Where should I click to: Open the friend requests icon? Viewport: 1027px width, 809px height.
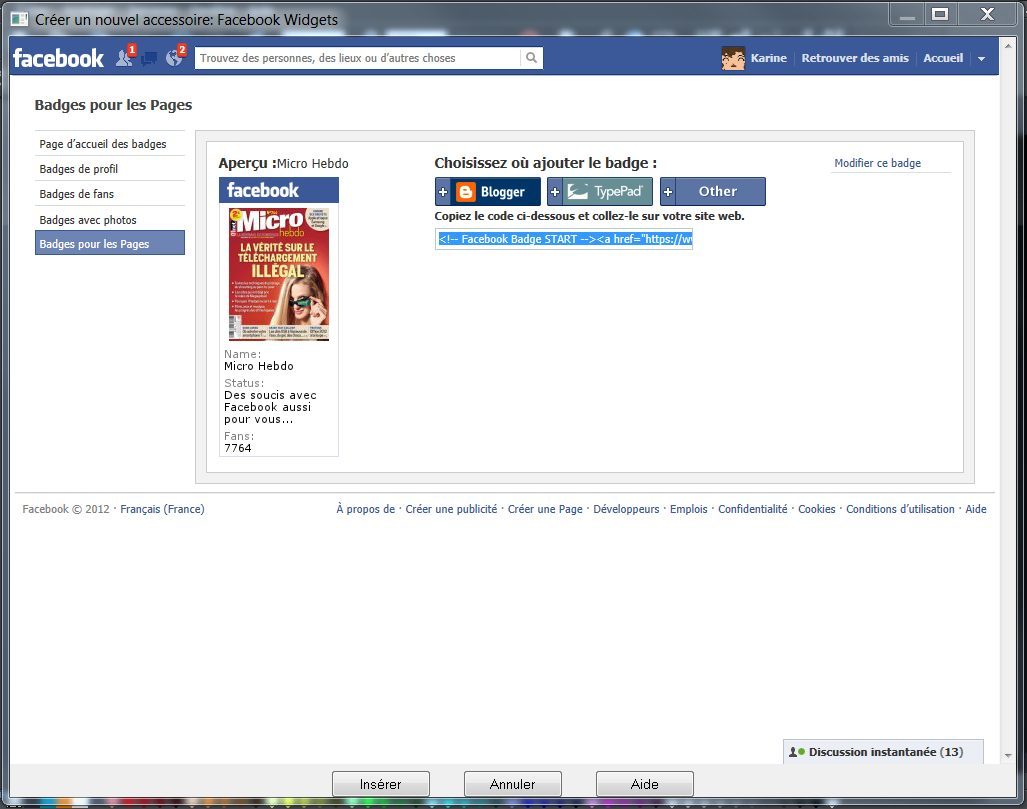coord(125,57)
